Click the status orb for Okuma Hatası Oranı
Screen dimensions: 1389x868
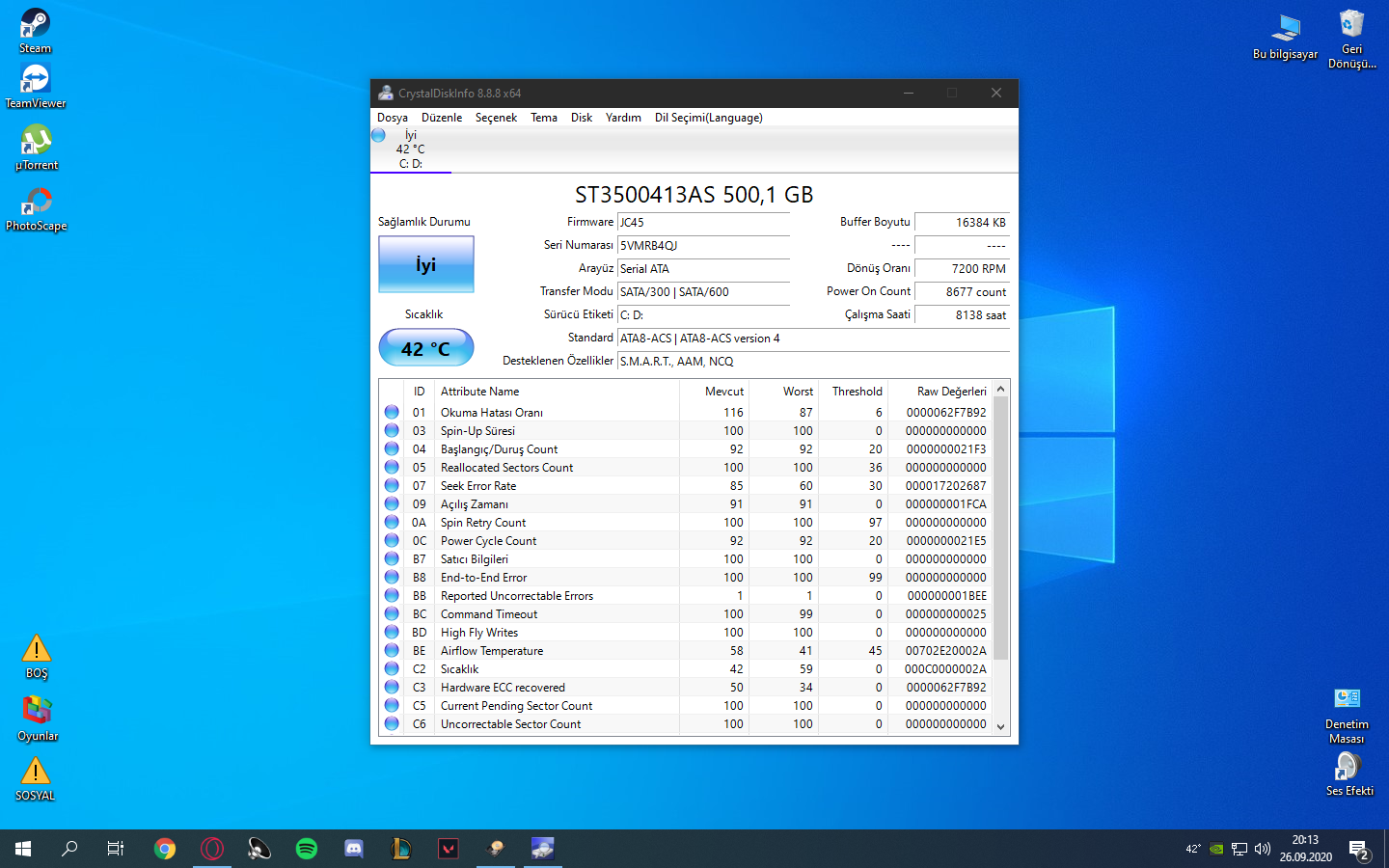pos(392,412)
